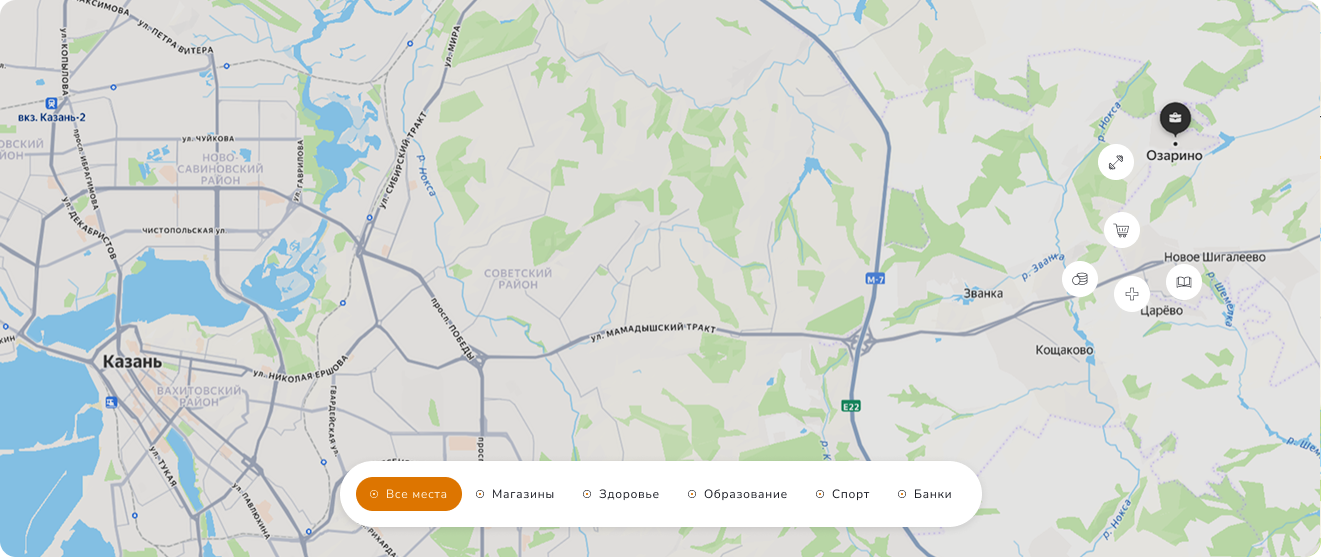Image resolution: width=1321 pixels, height=557 pixels.
Task: Tick the radio dot beside Здоровье
Action: pyautogui.click(x=587, y=494)
